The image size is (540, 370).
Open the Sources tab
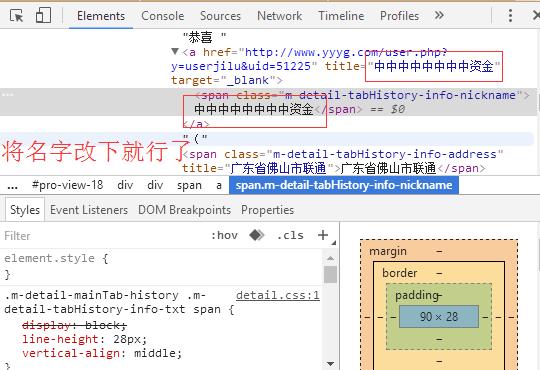[x=220, y=16]
